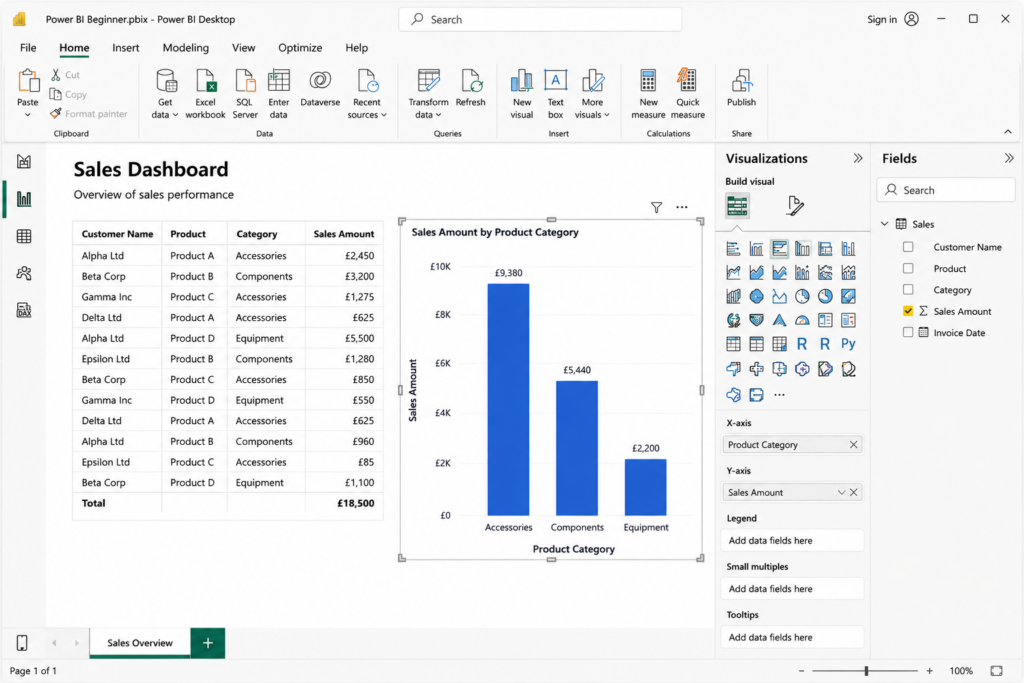Open the DAX query view icon
Viewport: 1024px width, 683px height.
[x=24, y=310]
